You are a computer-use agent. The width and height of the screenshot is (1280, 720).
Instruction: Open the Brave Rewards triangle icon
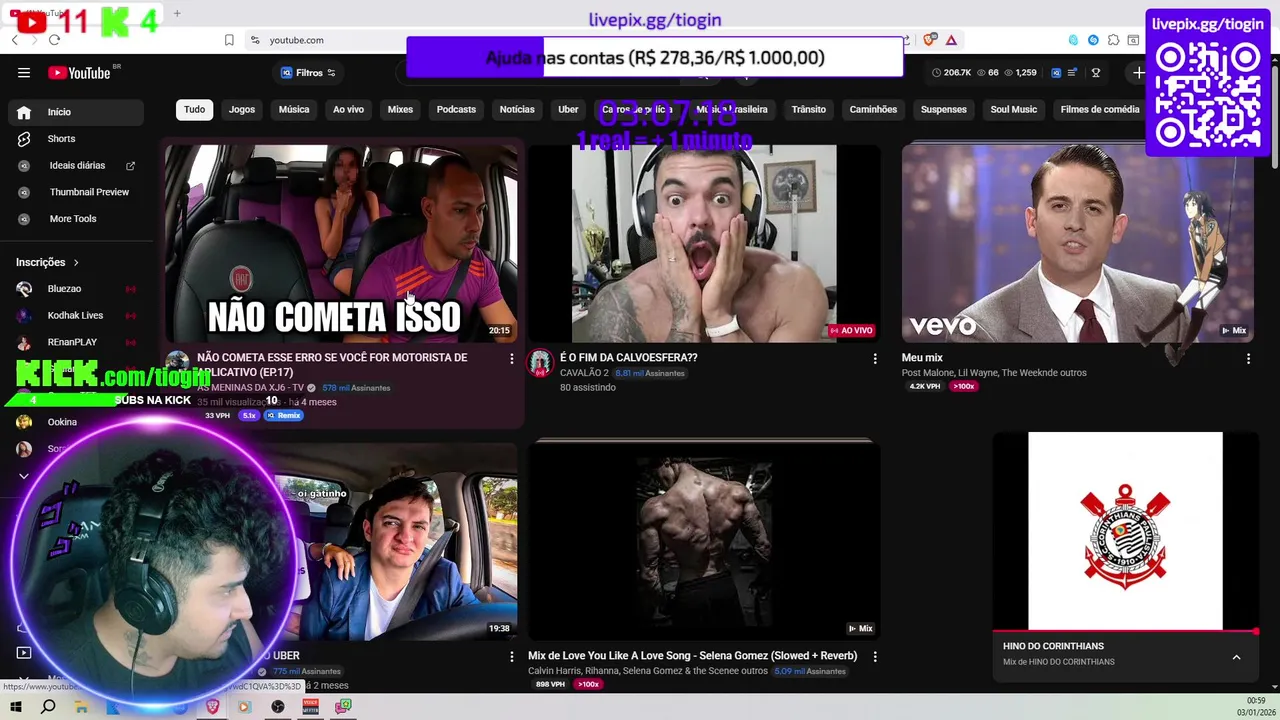click(951, 40)
